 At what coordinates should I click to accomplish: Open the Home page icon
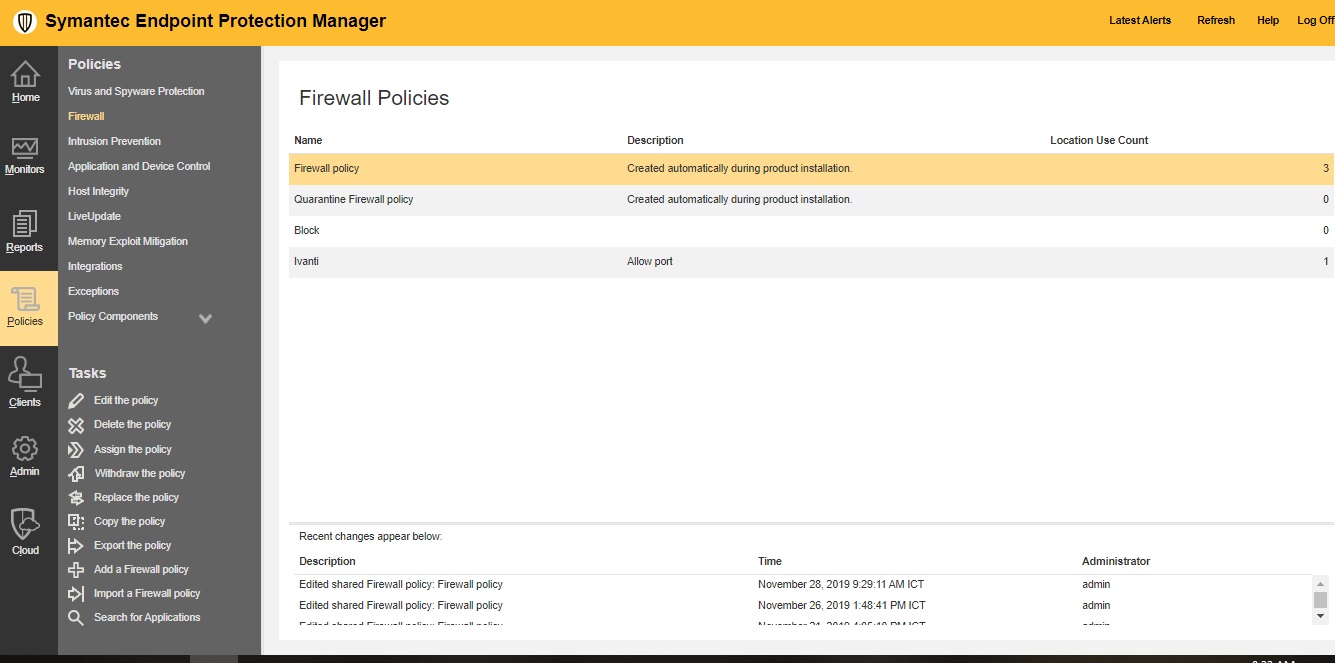point(25,74)
